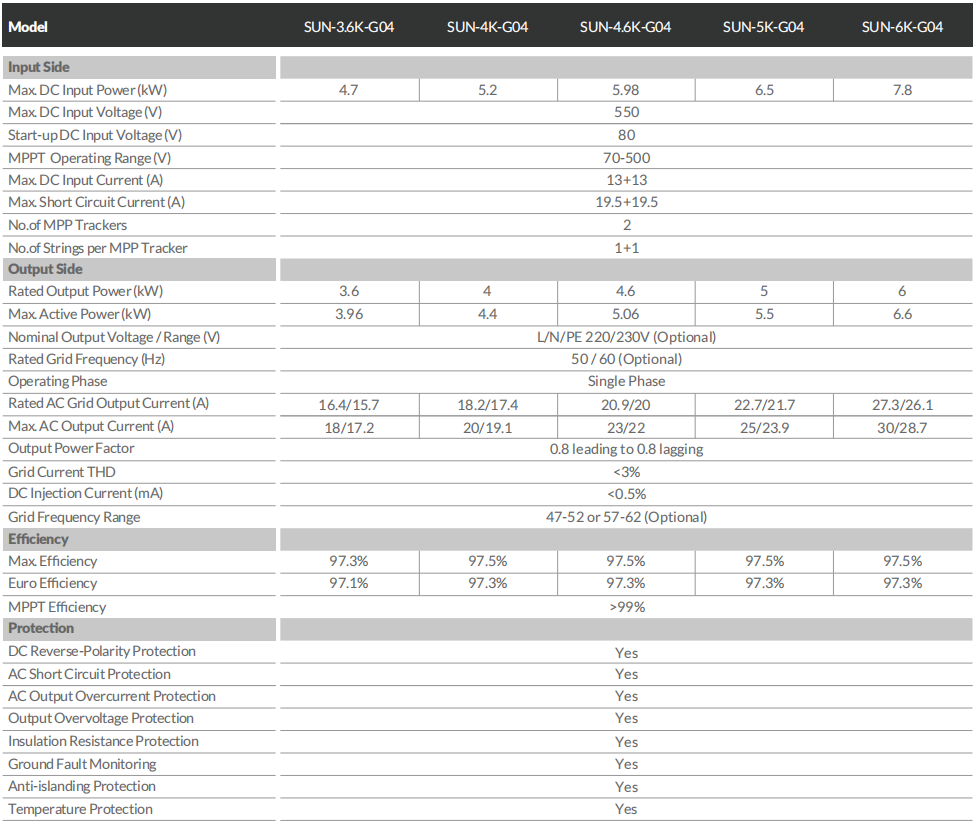Image resolution: width=976 pixels, height=824 pixels.
Task: Click the "Max. DC Input Power (kW)" label
Action: (88, 90)
